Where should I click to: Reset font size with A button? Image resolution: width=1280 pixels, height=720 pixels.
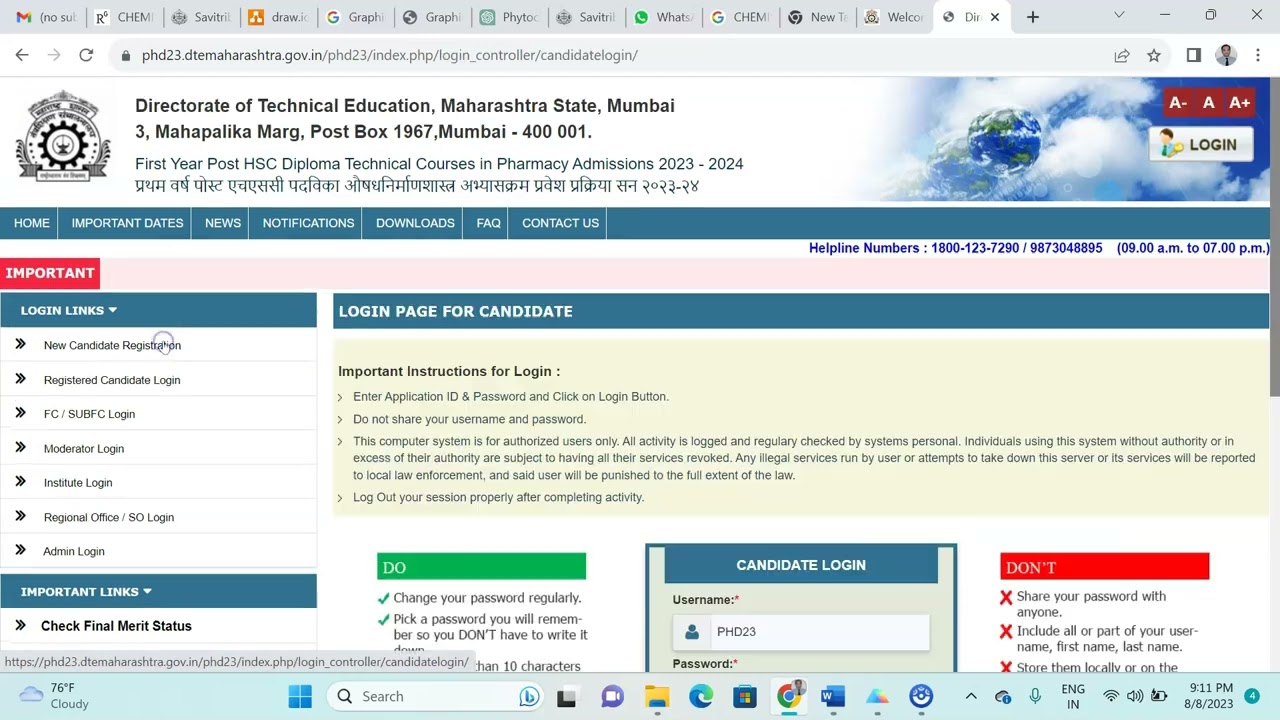click(1208, 102)
